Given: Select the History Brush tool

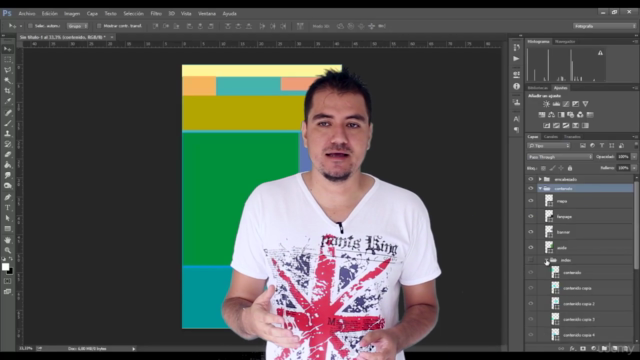Looking at the screenshot, I should pos(7,144).
